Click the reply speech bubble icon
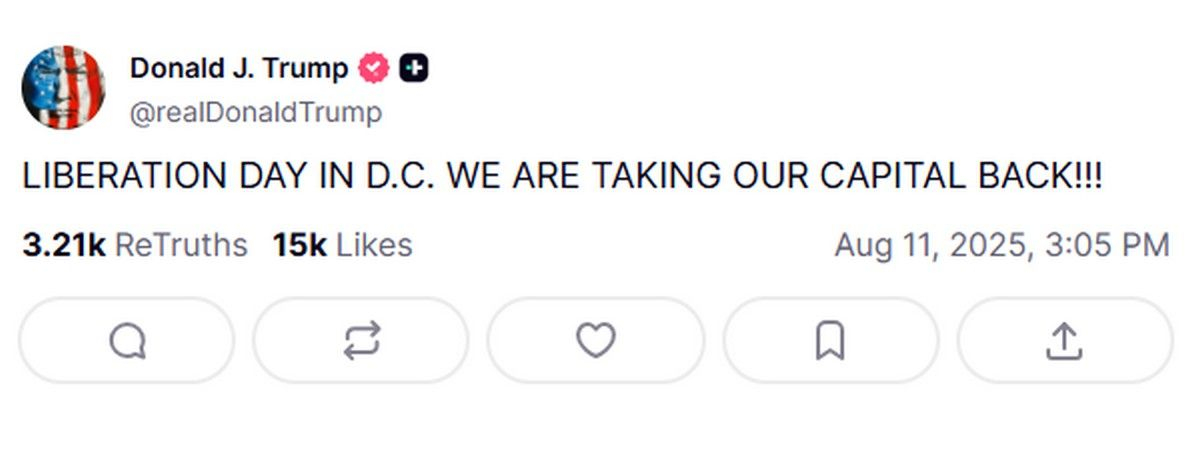 coord(127,341)
